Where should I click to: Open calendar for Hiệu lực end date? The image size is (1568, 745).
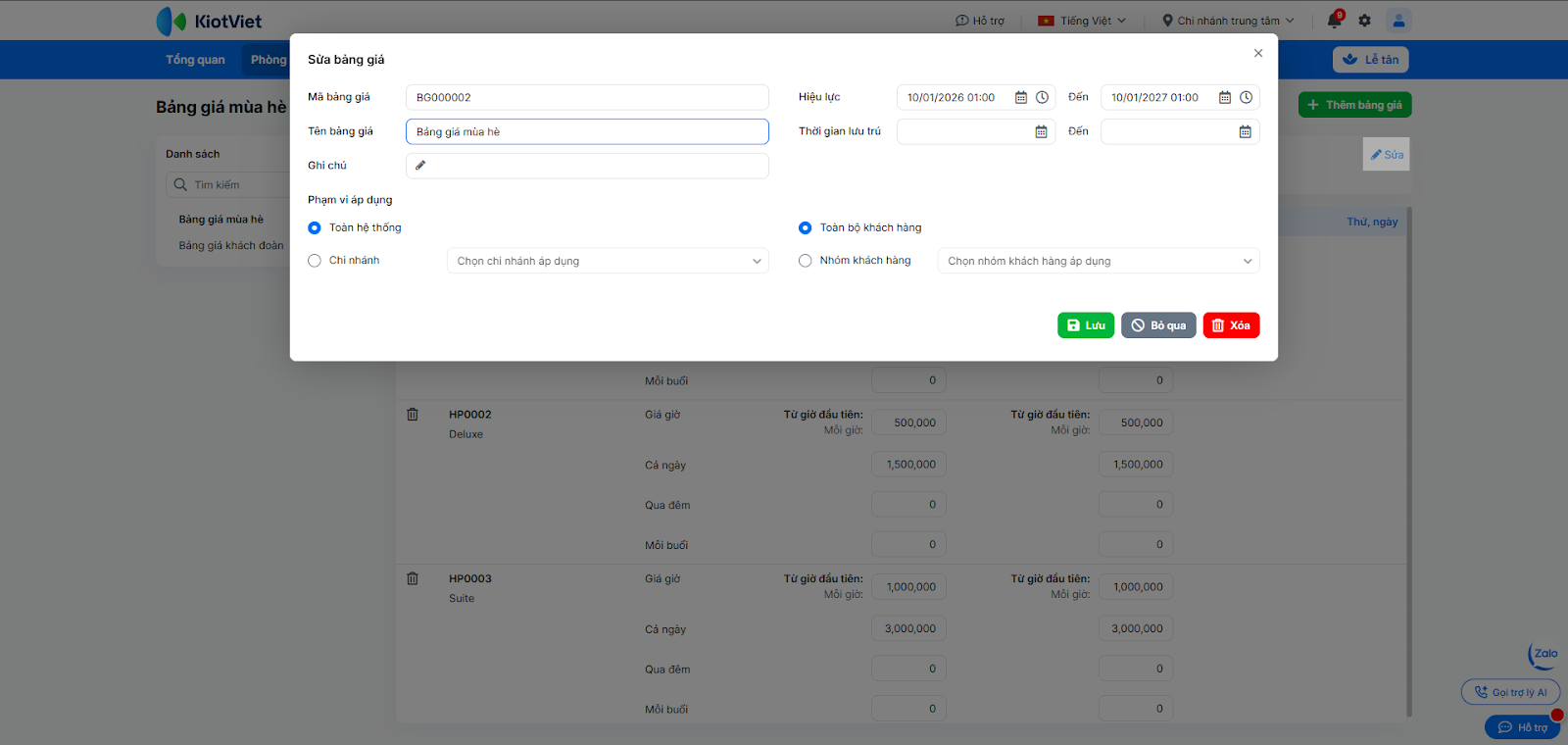click(1224, 98)
